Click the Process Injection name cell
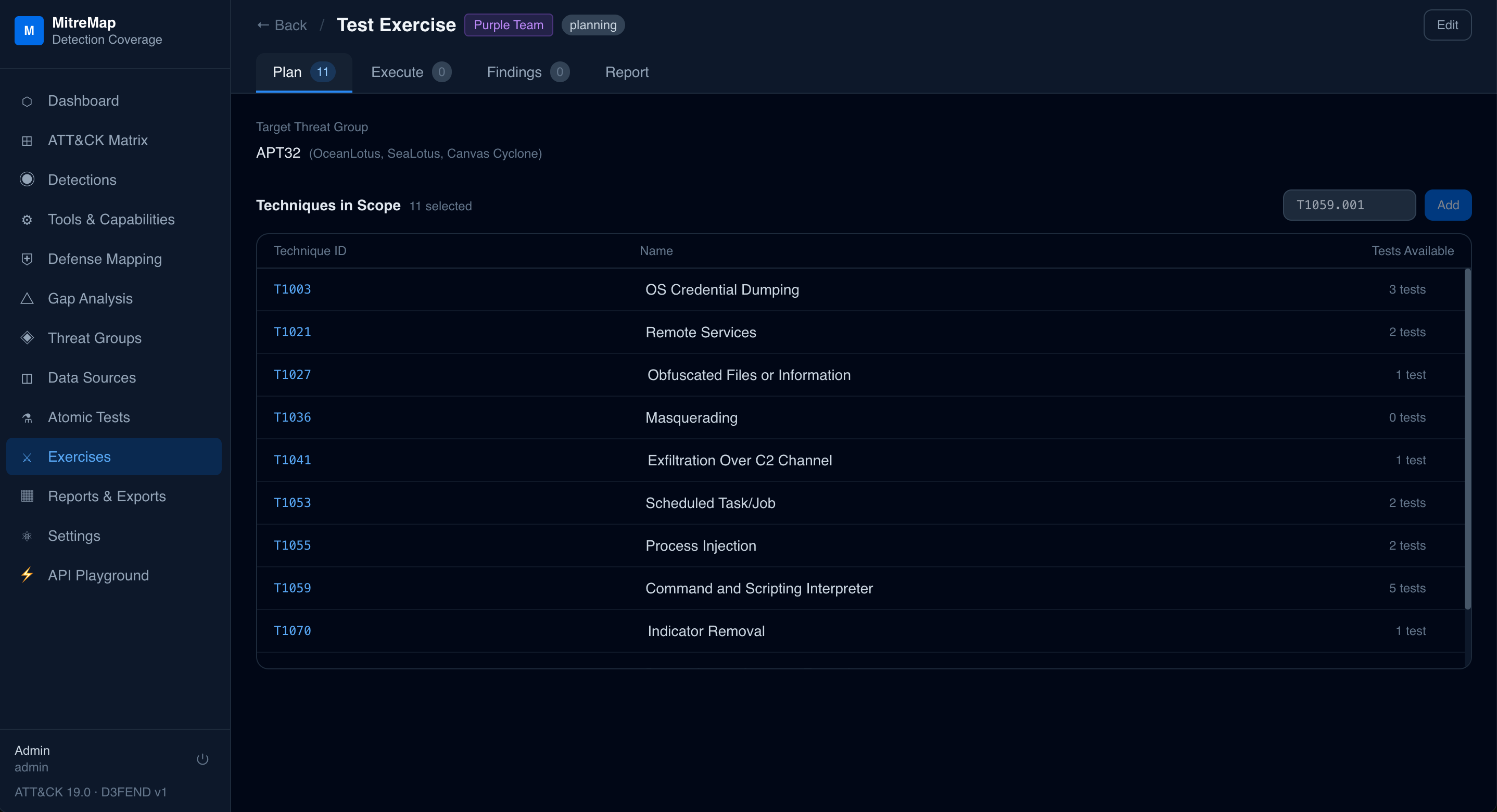 click(x=701, y=546)
